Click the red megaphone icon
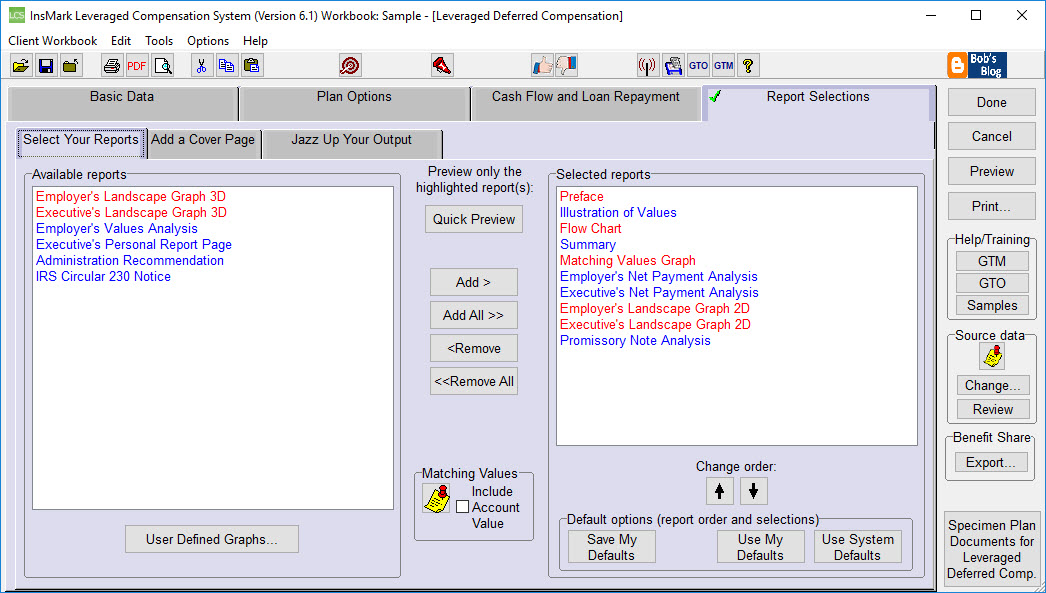1046x593 pixels. 442,64
